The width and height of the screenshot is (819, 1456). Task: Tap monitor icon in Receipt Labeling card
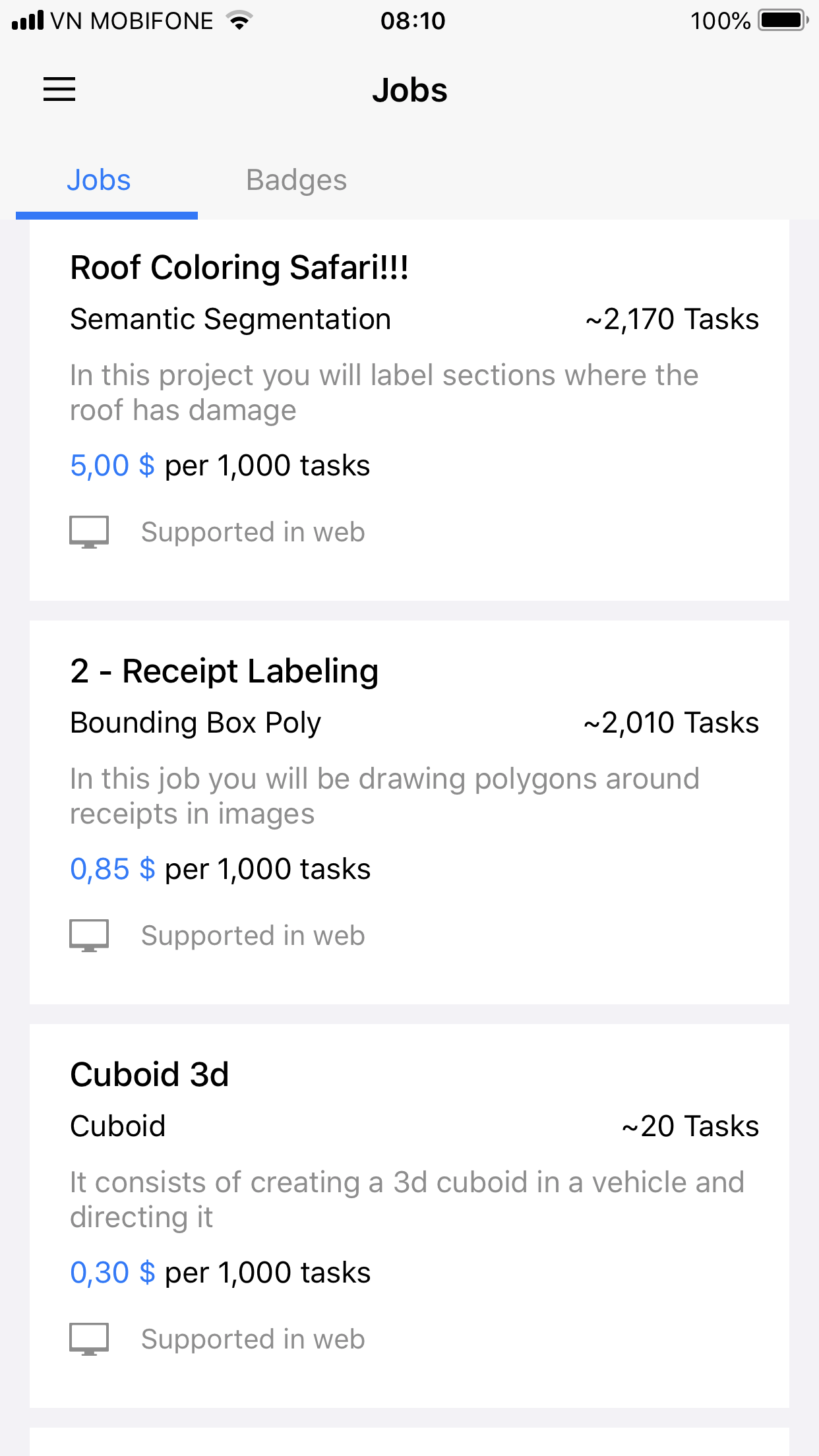click(89, 936)
